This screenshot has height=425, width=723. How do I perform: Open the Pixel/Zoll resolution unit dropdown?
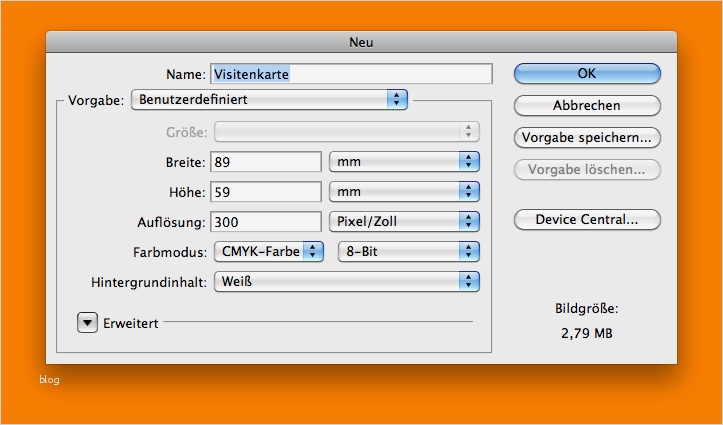tap(404, 222)
